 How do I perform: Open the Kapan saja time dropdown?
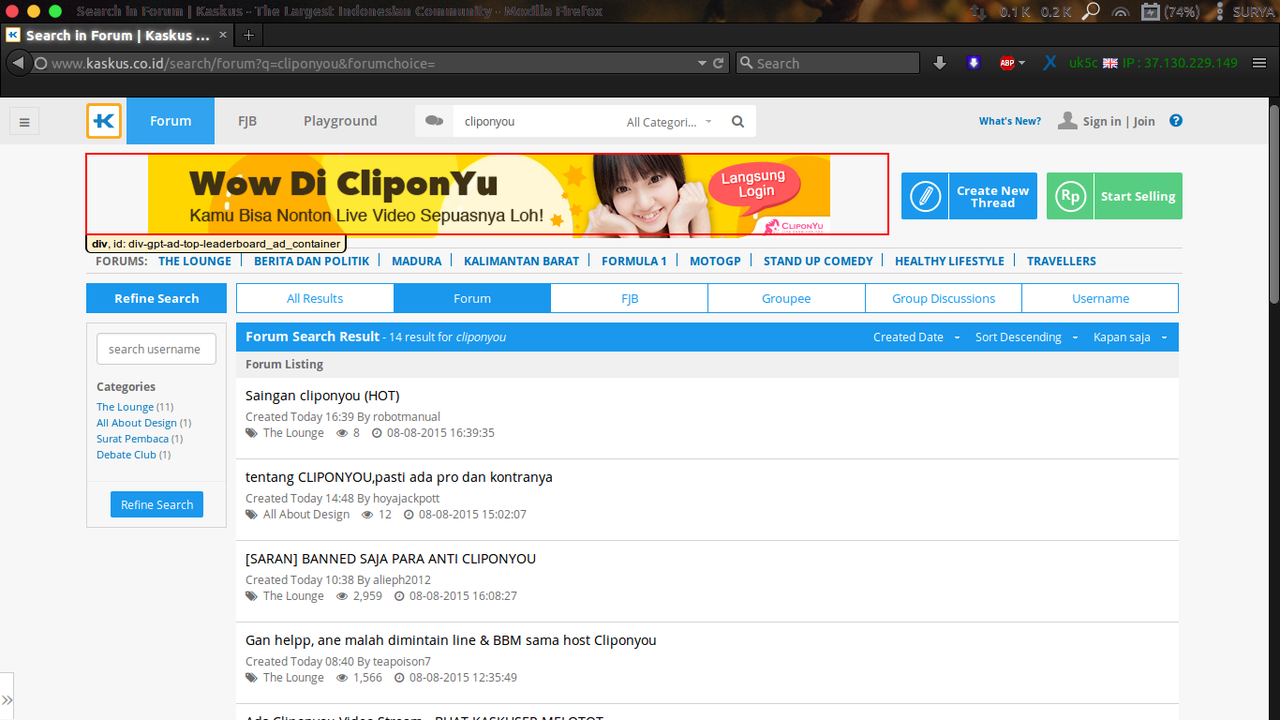coord(1130,337)
